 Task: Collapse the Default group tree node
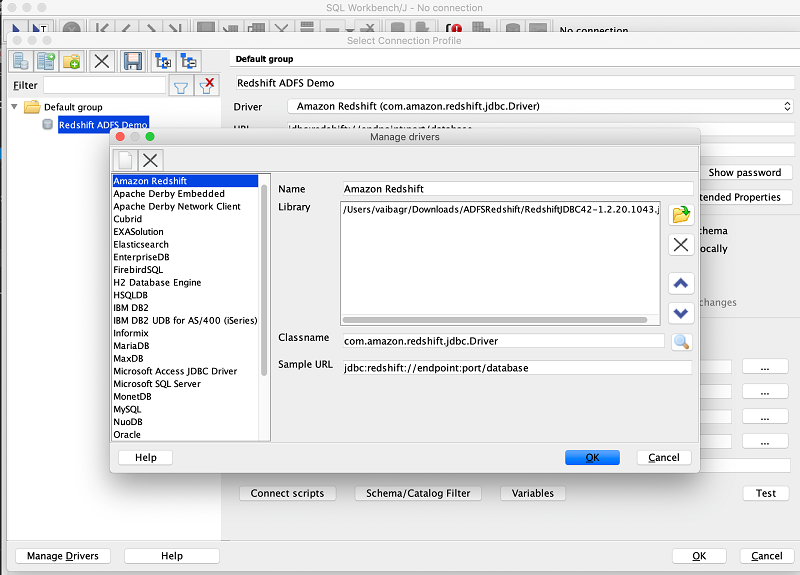pos(14,107)
